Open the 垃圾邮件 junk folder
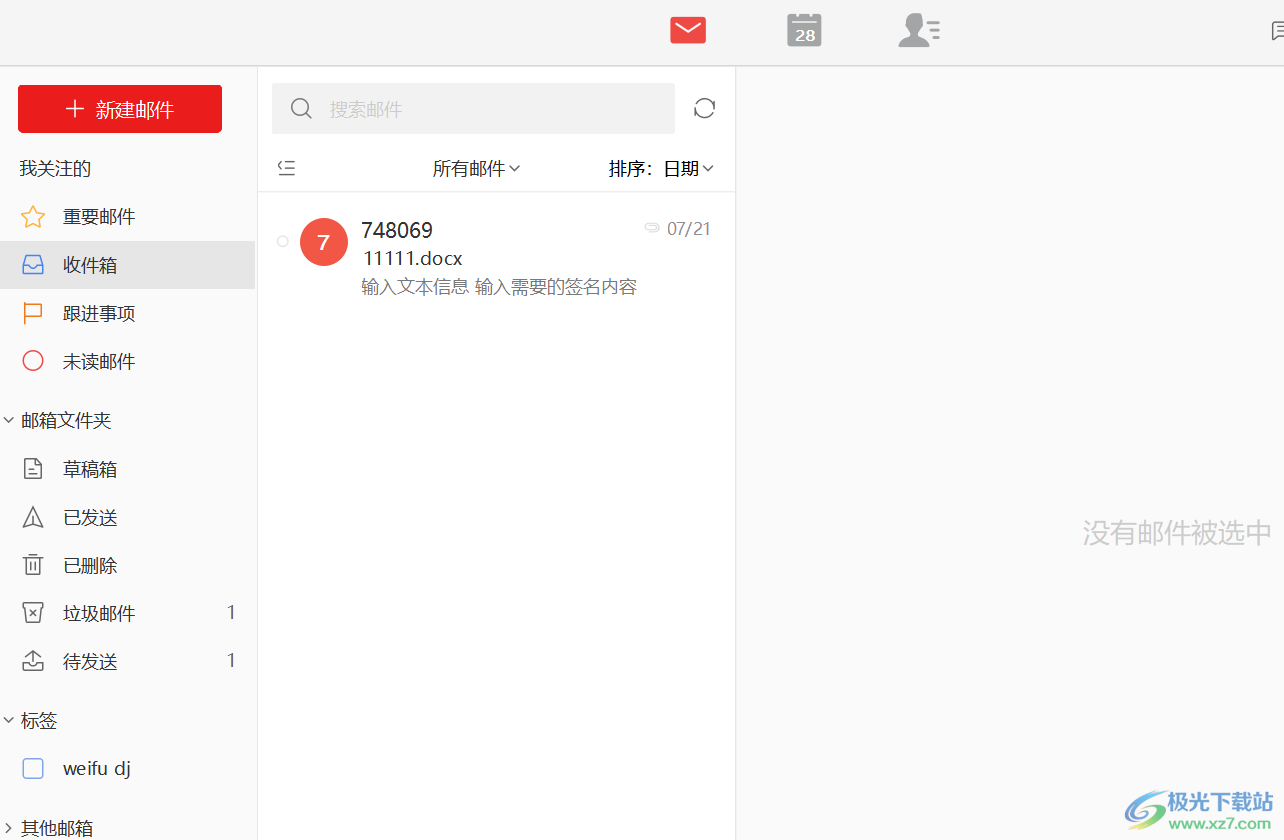 click(127, 613)
